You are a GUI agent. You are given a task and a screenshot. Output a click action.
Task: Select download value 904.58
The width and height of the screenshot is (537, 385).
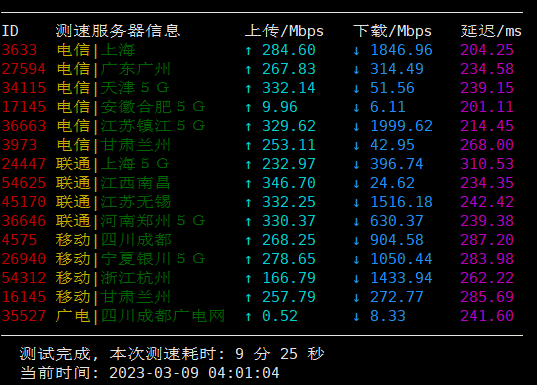tap(397, 240)
